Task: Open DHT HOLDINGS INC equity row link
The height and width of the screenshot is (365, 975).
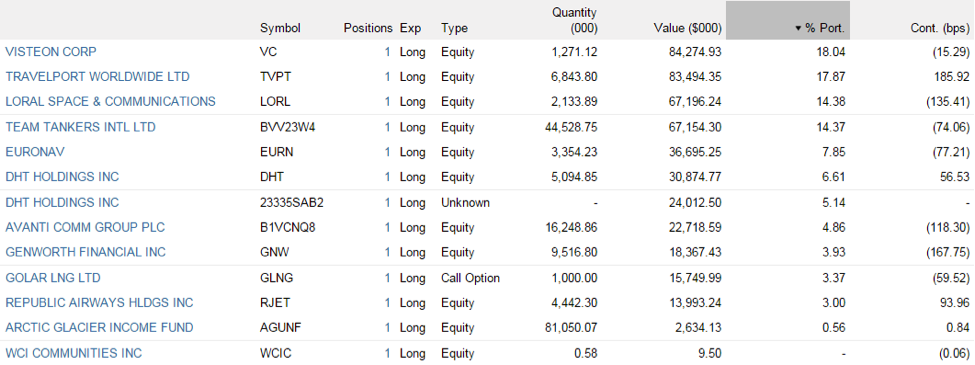Action: pos(62,177)
